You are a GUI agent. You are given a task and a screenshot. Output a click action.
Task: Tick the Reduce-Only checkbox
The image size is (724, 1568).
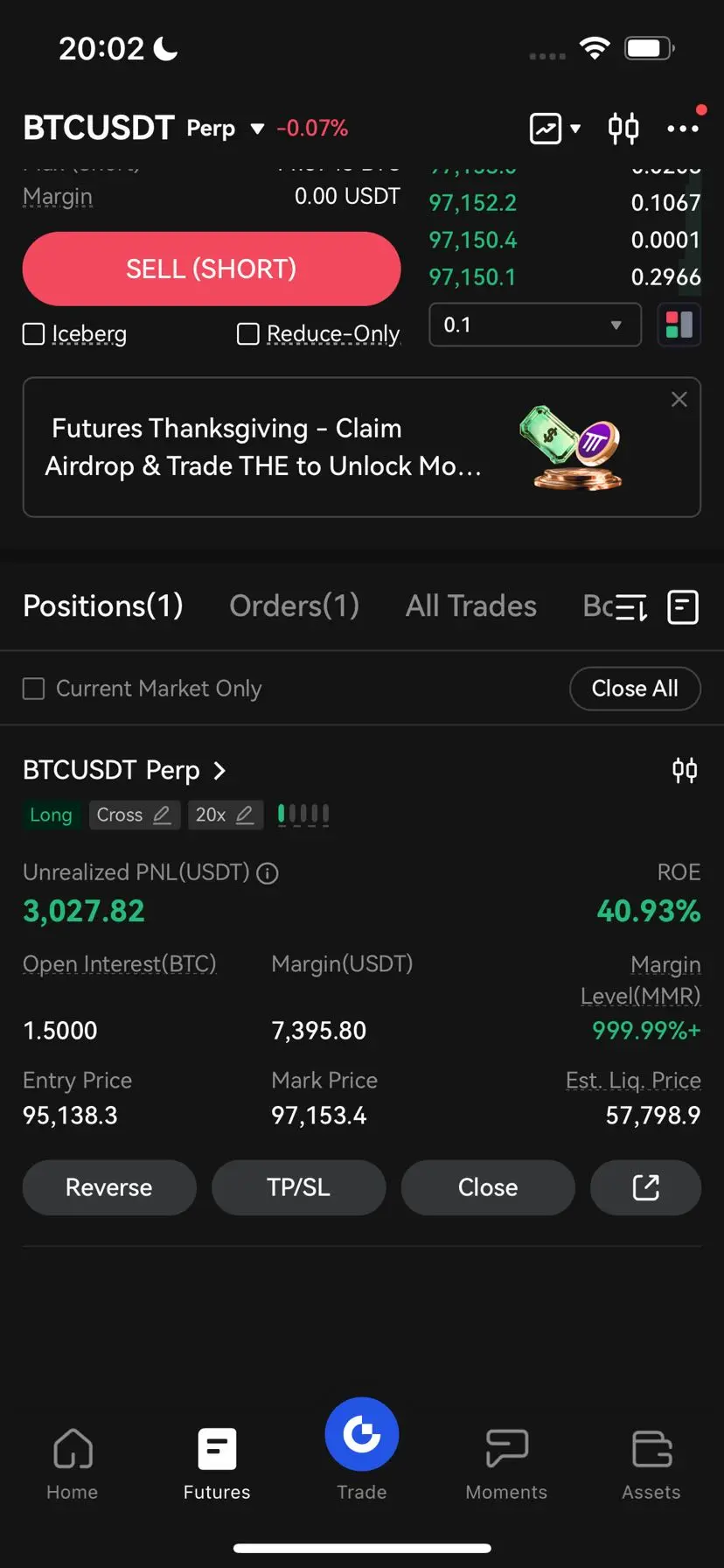pos(248,334)
